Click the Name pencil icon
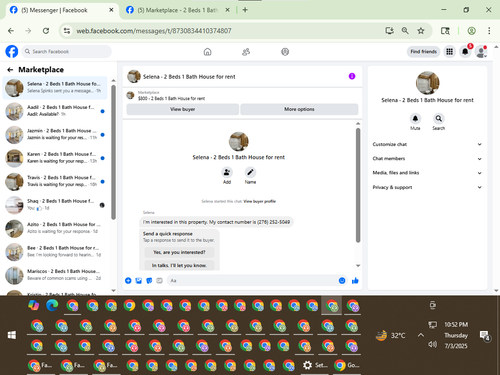This screenshot has height=375, width=500. click(250, 172)
